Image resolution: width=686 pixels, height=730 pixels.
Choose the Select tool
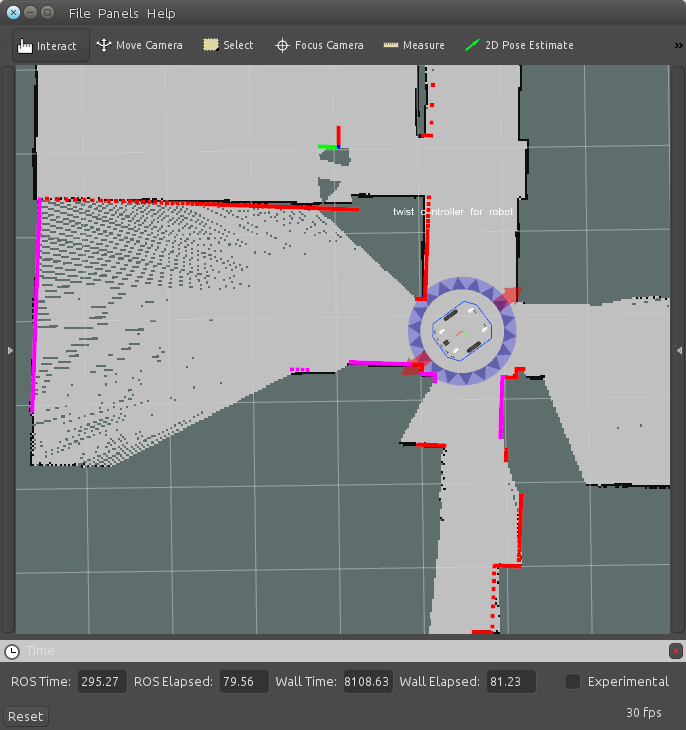click(228, 45)
